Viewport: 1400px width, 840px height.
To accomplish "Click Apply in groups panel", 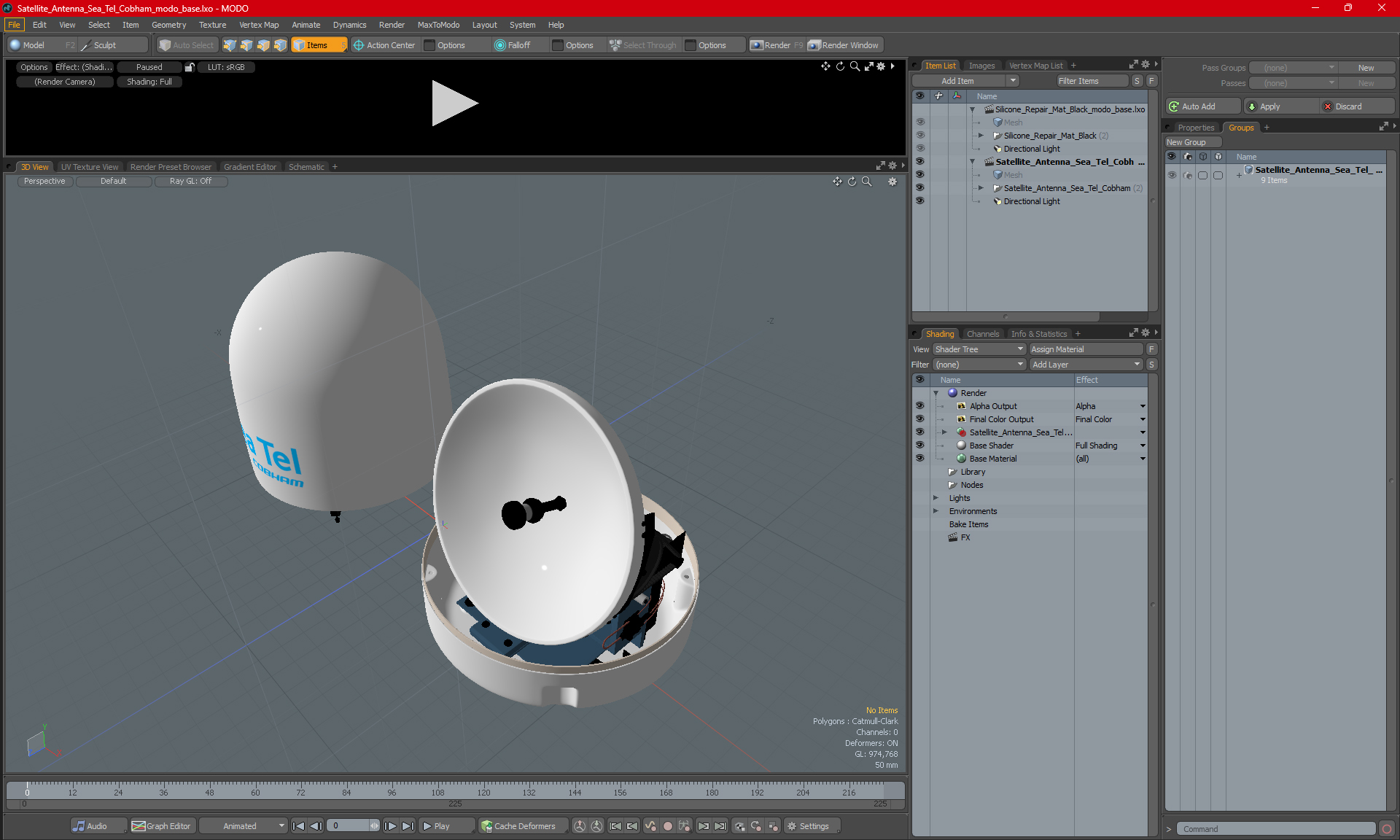I will pos(1280,106).
